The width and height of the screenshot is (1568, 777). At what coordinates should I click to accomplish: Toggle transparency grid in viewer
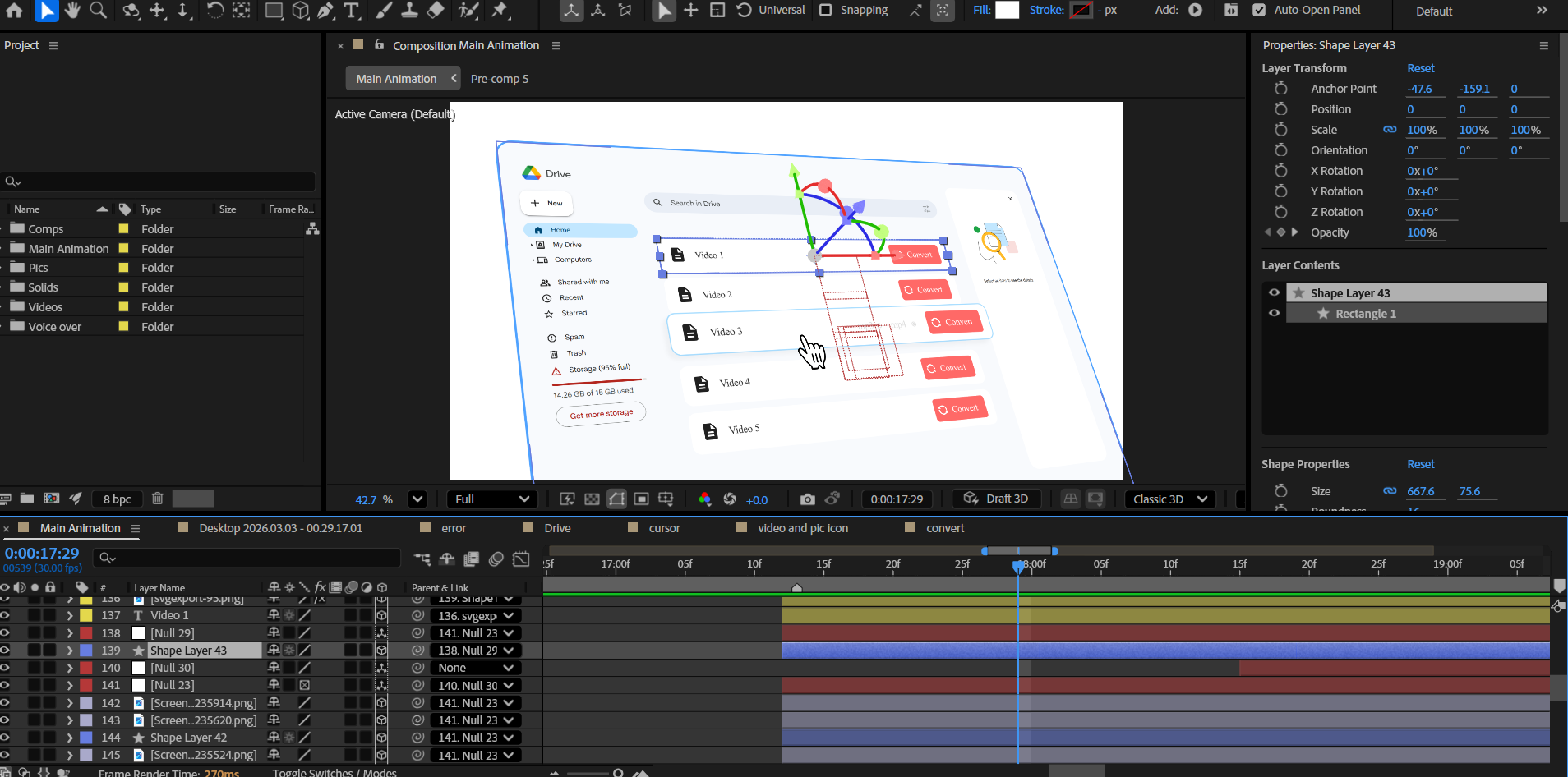pos(592,499)
